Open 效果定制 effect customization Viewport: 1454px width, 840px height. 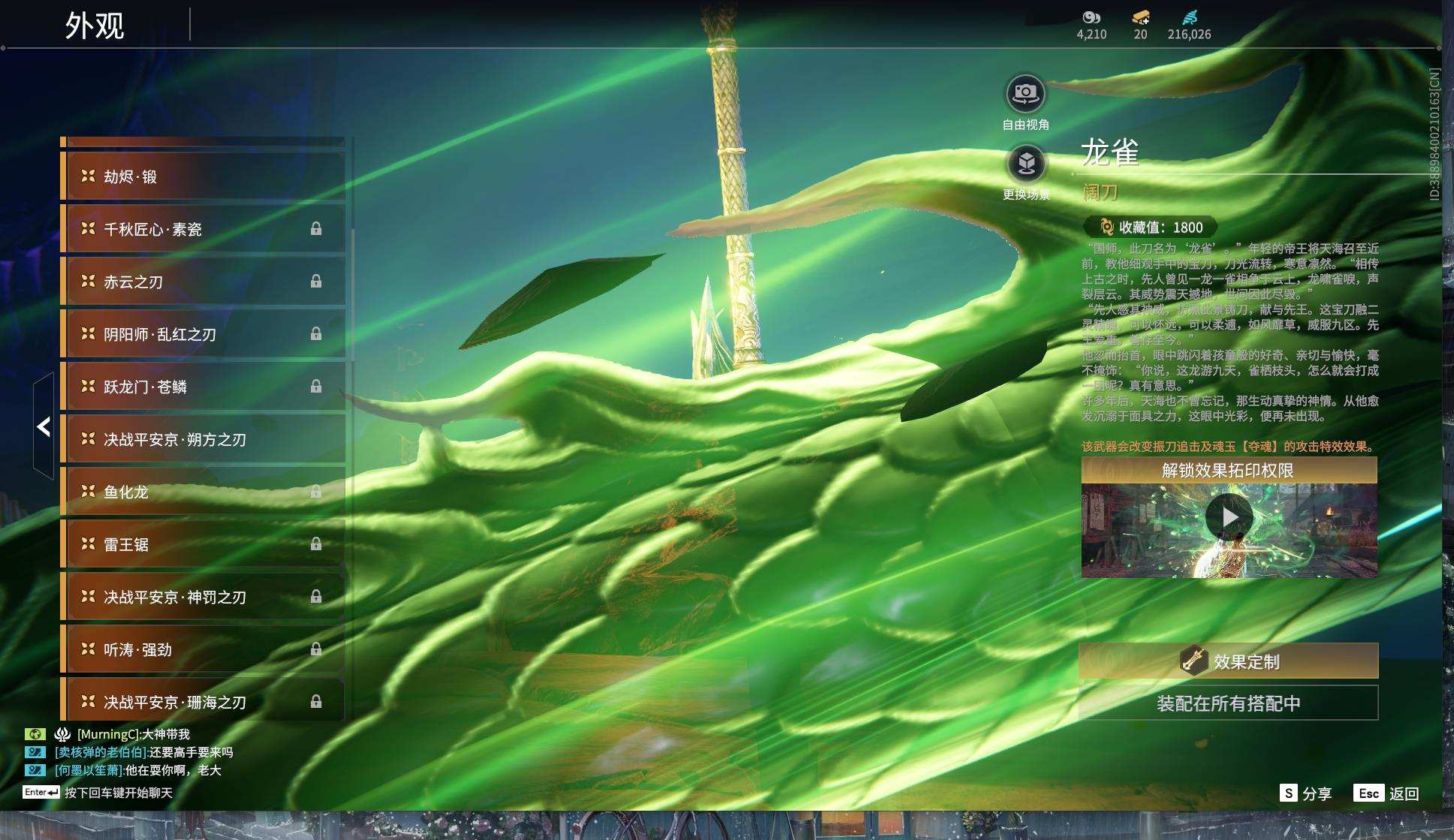coord(1229,661)
